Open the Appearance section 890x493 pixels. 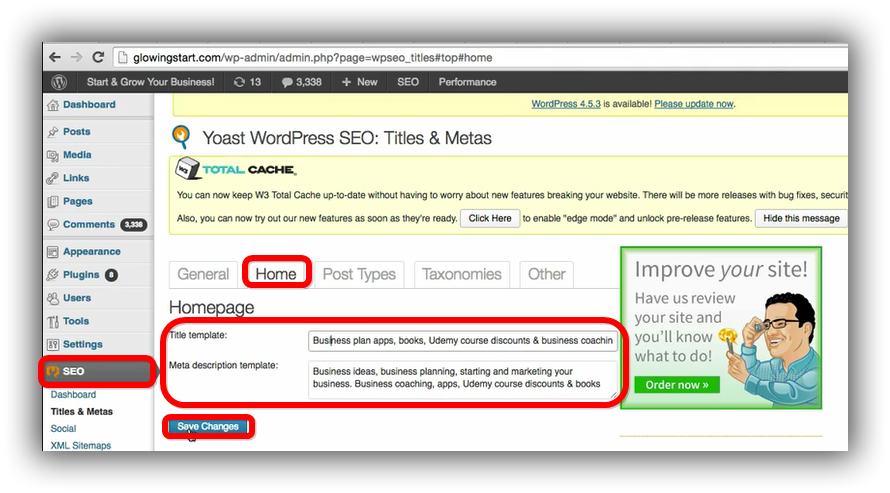click(x=92, y=251)
